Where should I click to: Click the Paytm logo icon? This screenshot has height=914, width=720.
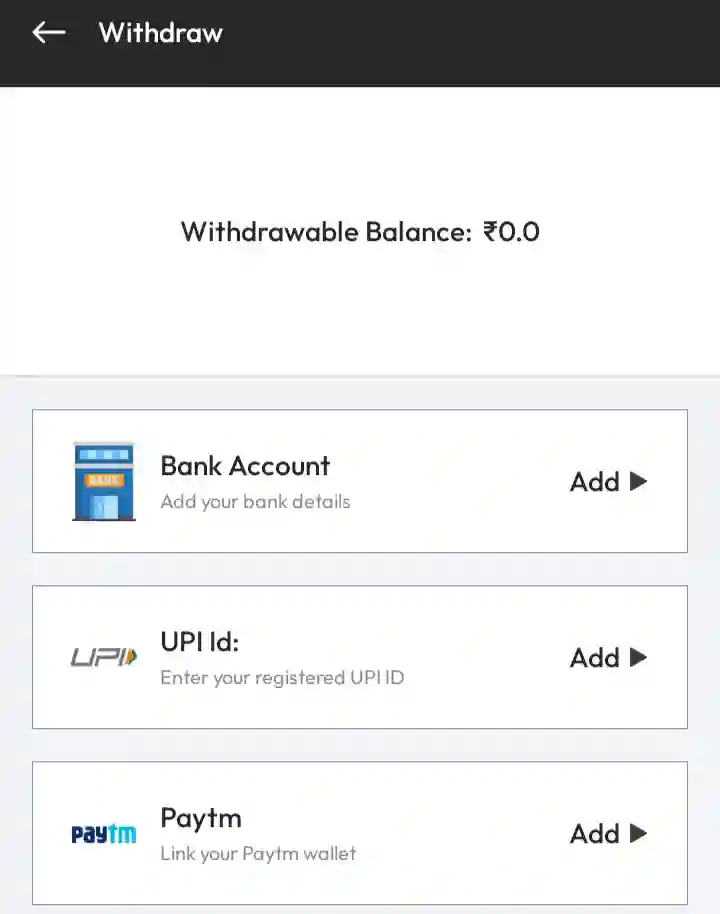(x=104, y=833)
